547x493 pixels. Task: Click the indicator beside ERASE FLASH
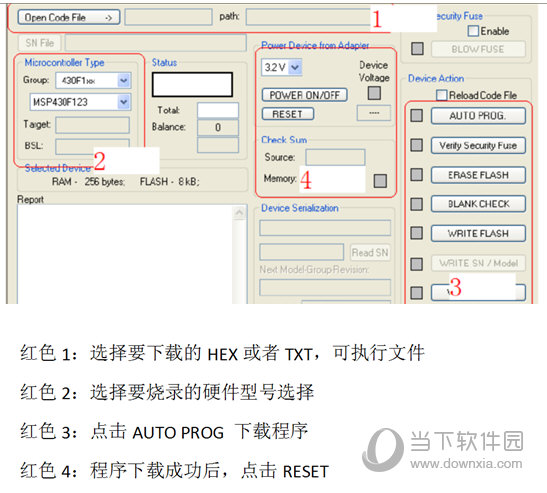point(417,174)
